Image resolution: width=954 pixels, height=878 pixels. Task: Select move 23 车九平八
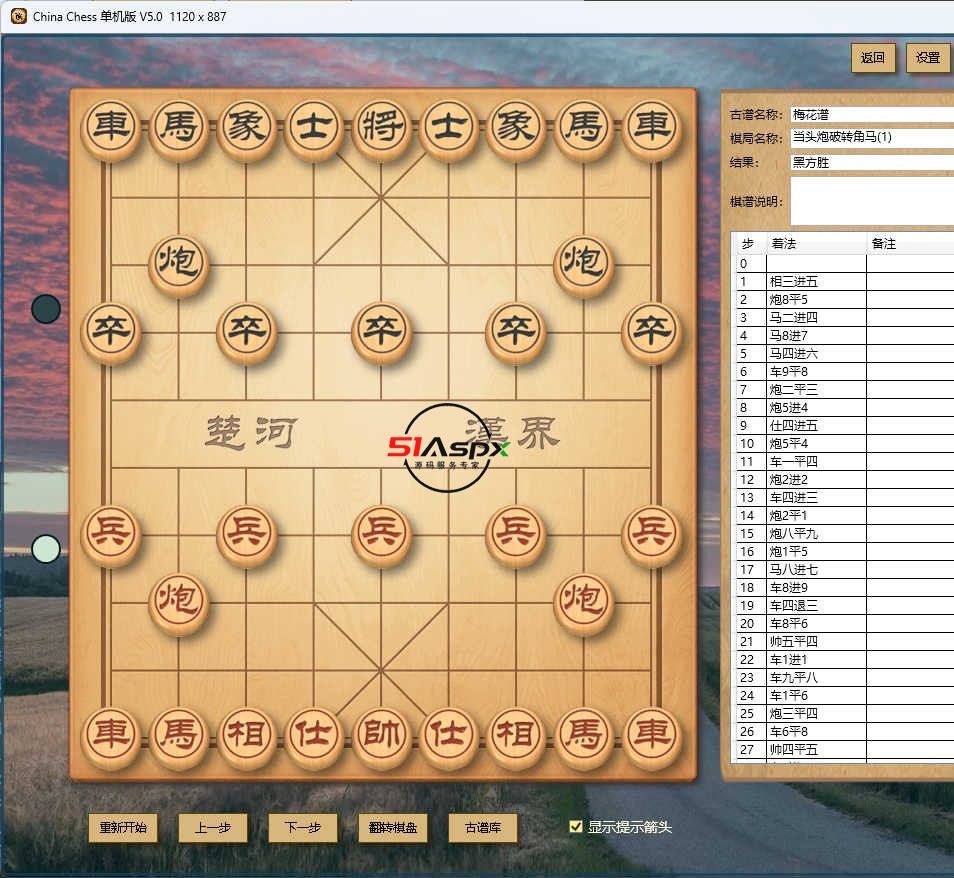(845, 677)
